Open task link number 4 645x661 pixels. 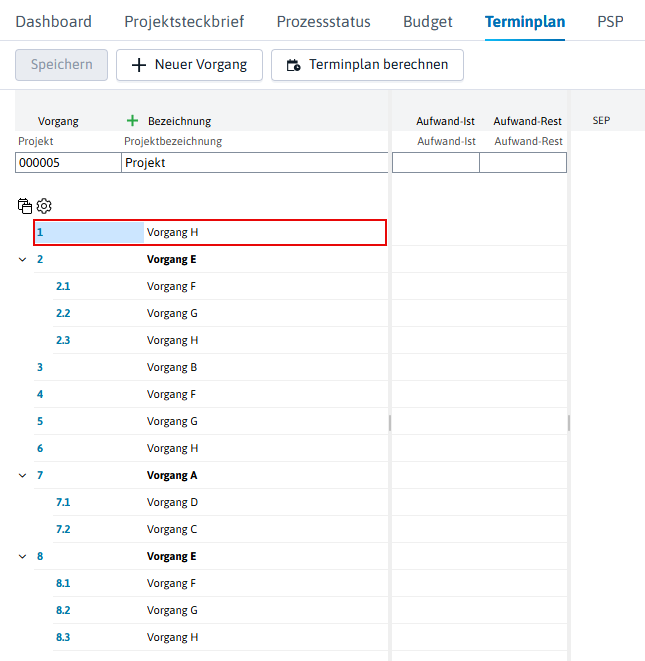[x=40, y=394]
